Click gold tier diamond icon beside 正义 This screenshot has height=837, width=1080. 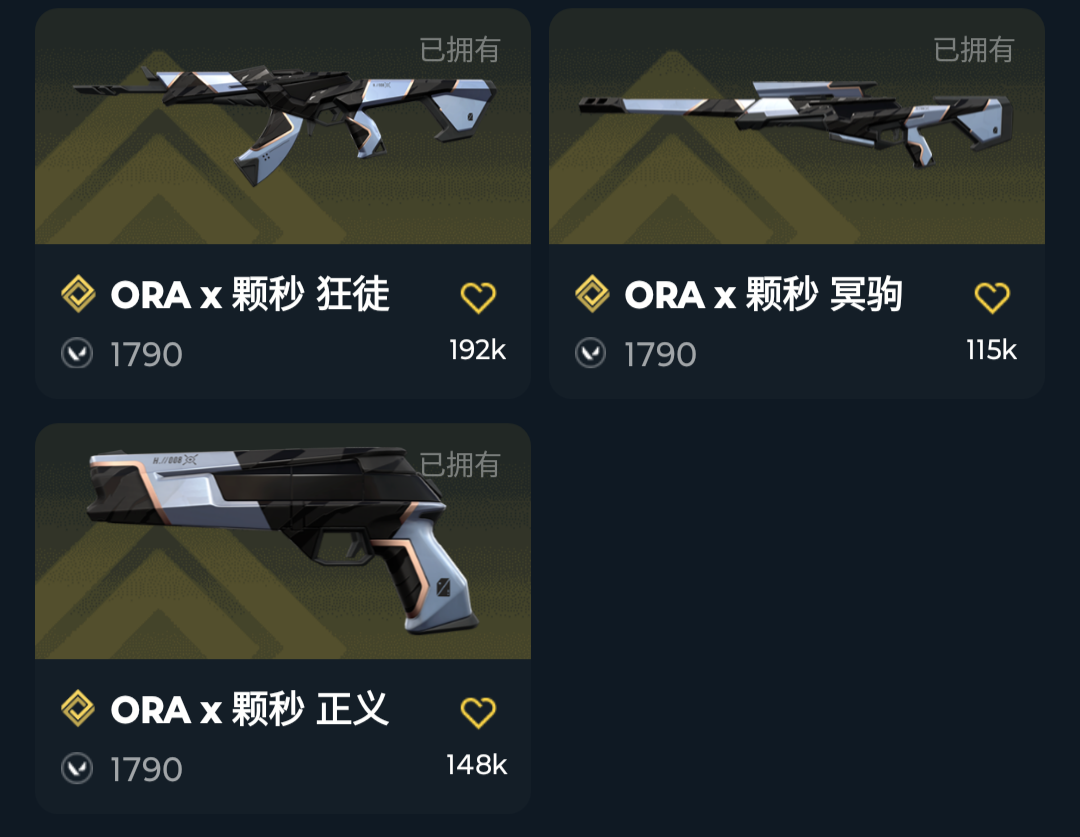point(79,709)
